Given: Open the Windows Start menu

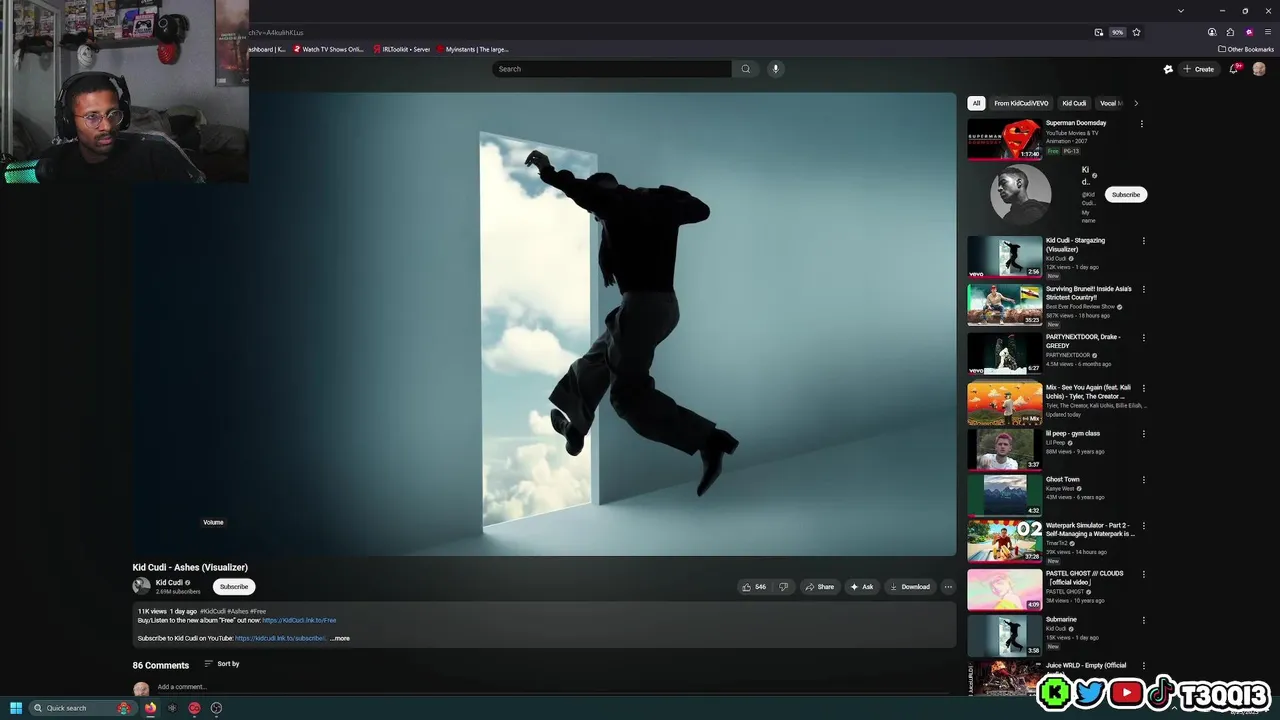Looking at the screenshot, I should click(16, 708).
